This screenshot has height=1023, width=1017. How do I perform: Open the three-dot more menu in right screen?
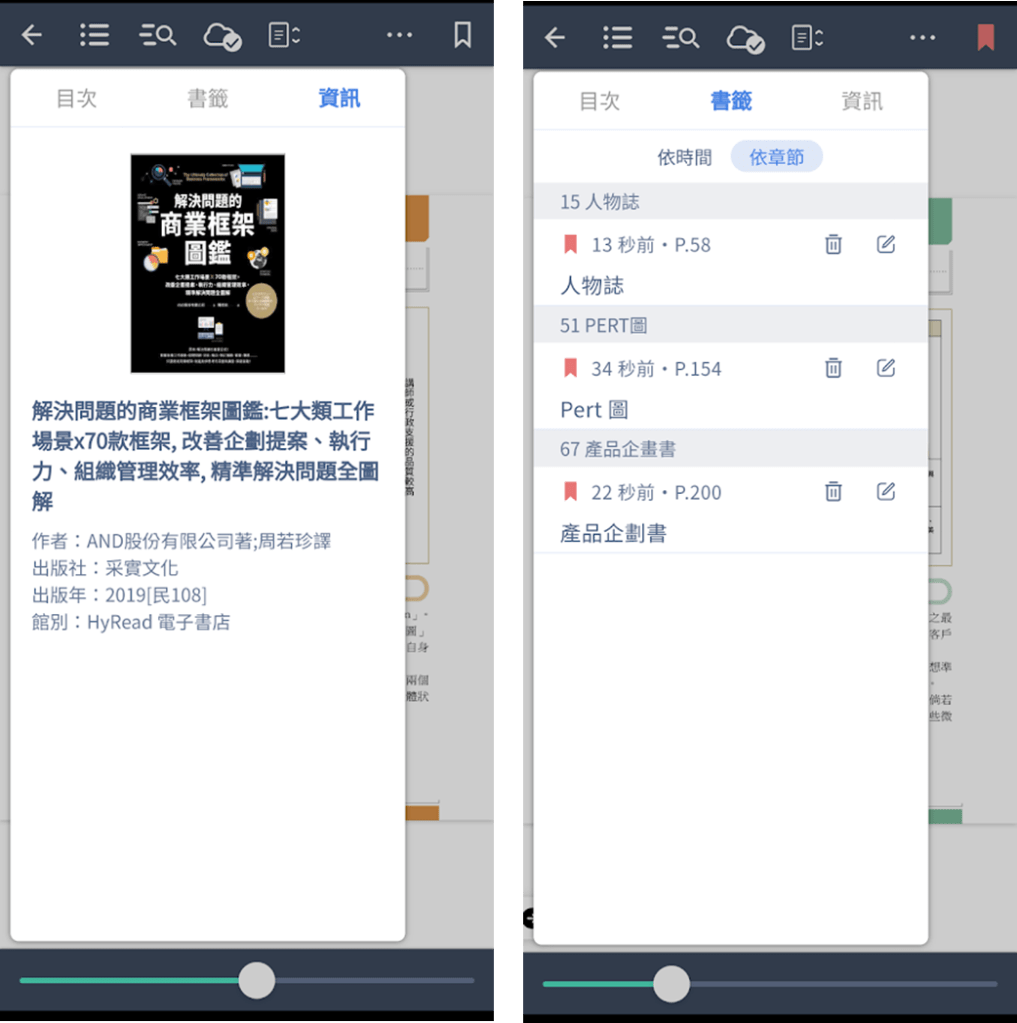922,38
